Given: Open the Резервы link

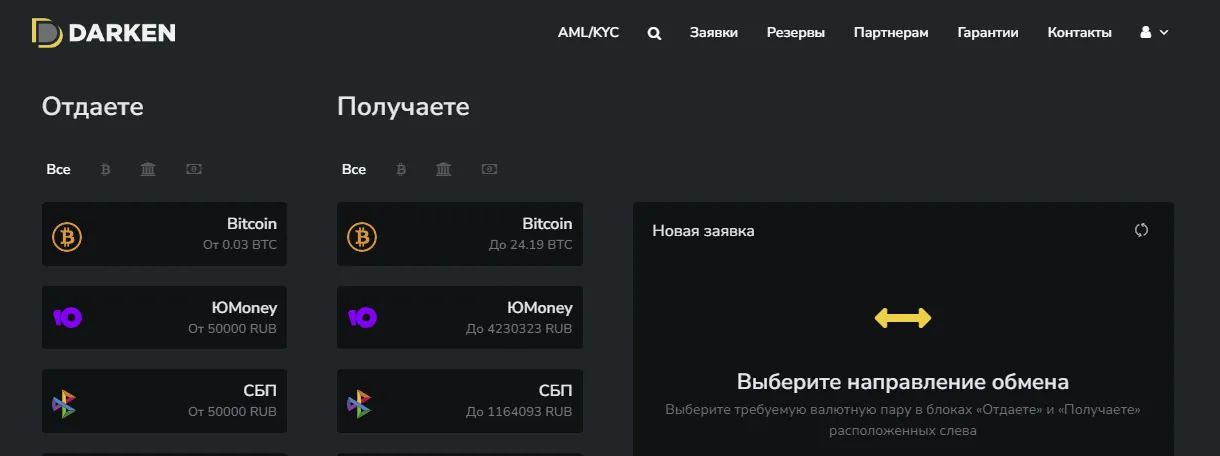Looking at the screenshot, I should (x=795, y=33).
